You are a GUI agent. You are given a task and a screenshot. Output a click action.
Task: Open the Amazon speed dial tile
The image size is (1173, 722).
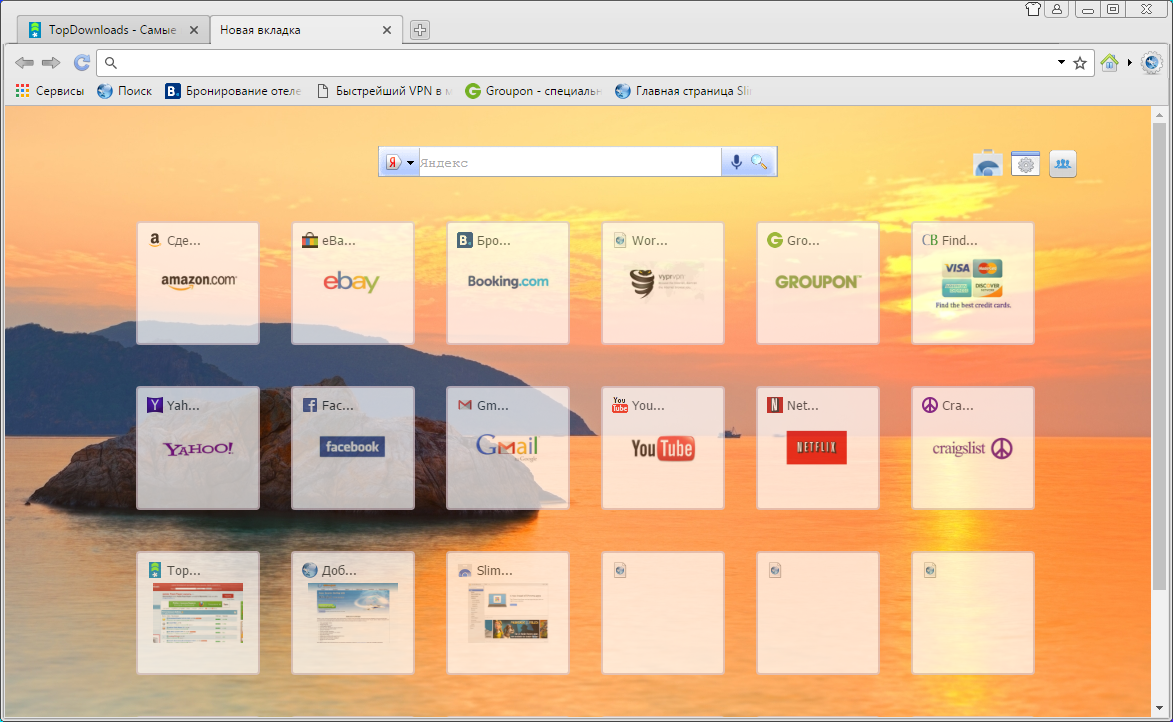coord(198,284)
